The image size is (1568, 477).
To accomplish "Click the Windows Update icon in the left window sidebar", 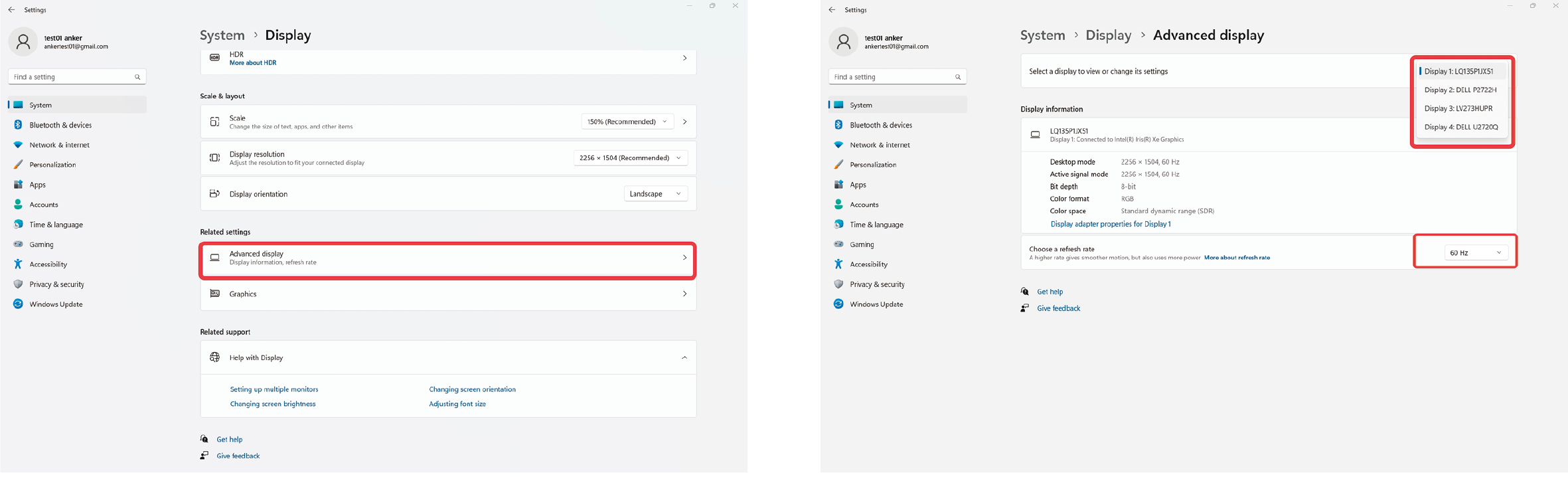I will pyautogui.click(x=18, y=304).
